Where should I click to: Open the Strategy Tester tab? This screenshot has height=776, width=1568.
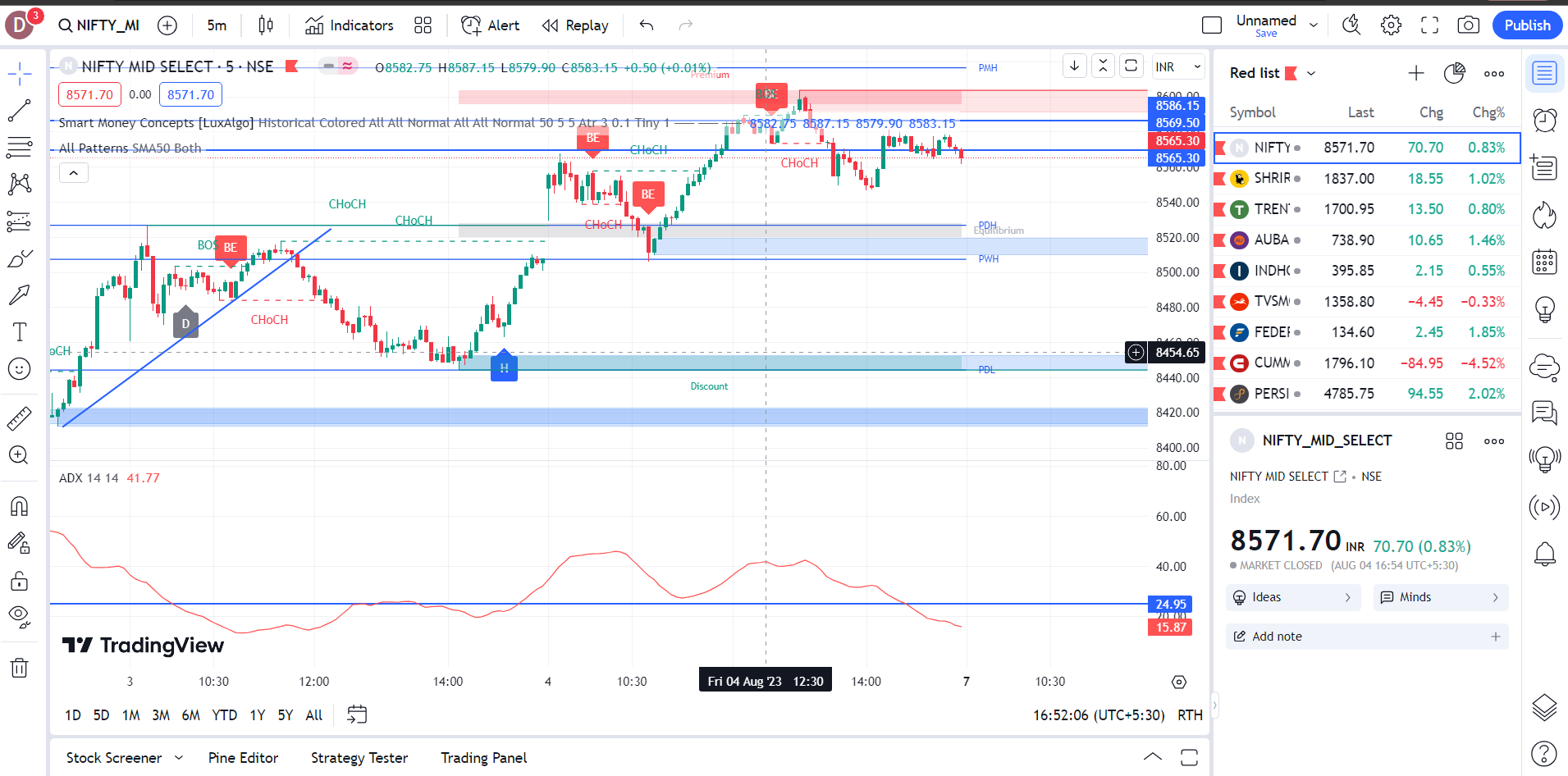pyautogui.click(x=359, y=757)
